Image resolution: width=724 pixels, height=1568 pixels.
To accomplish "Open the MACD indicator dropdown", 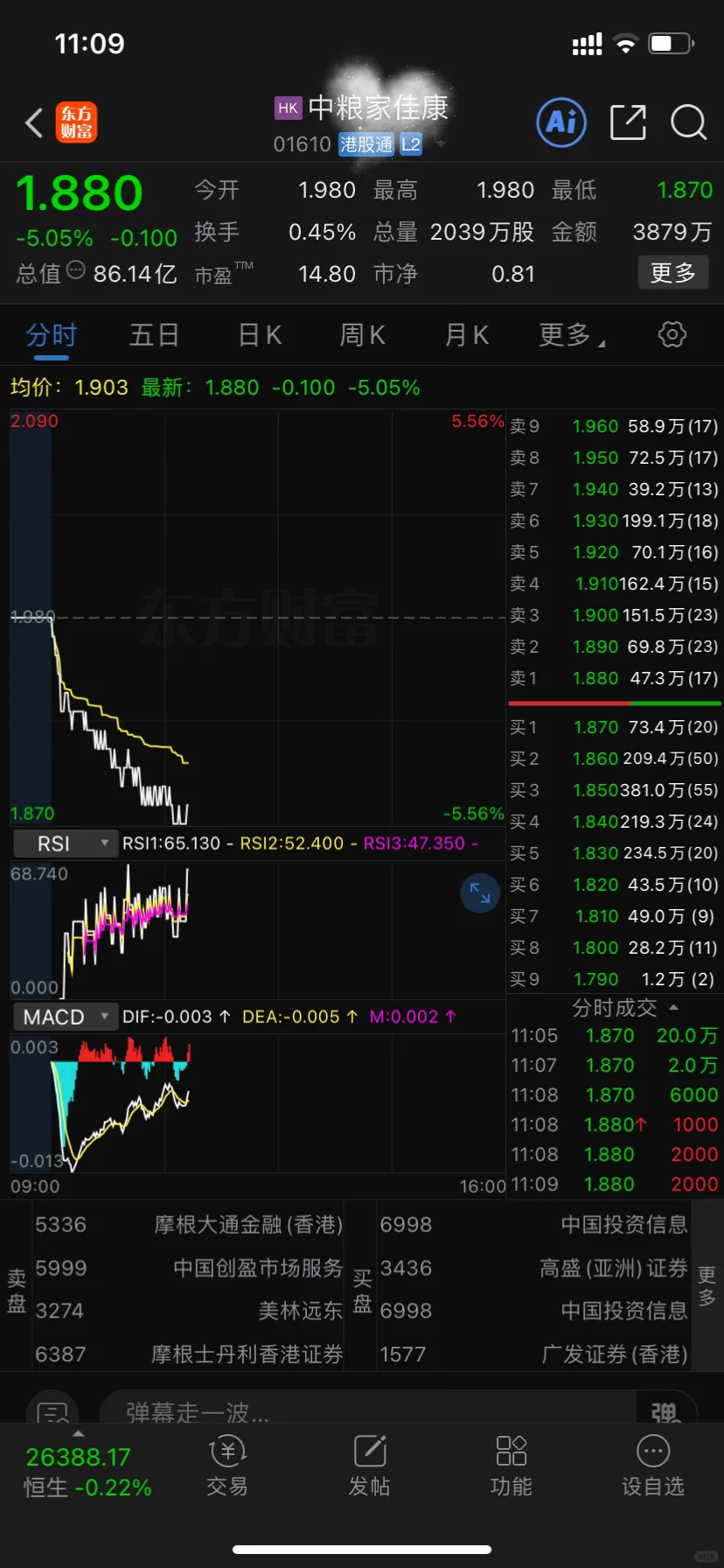I will pos(65,1017).
